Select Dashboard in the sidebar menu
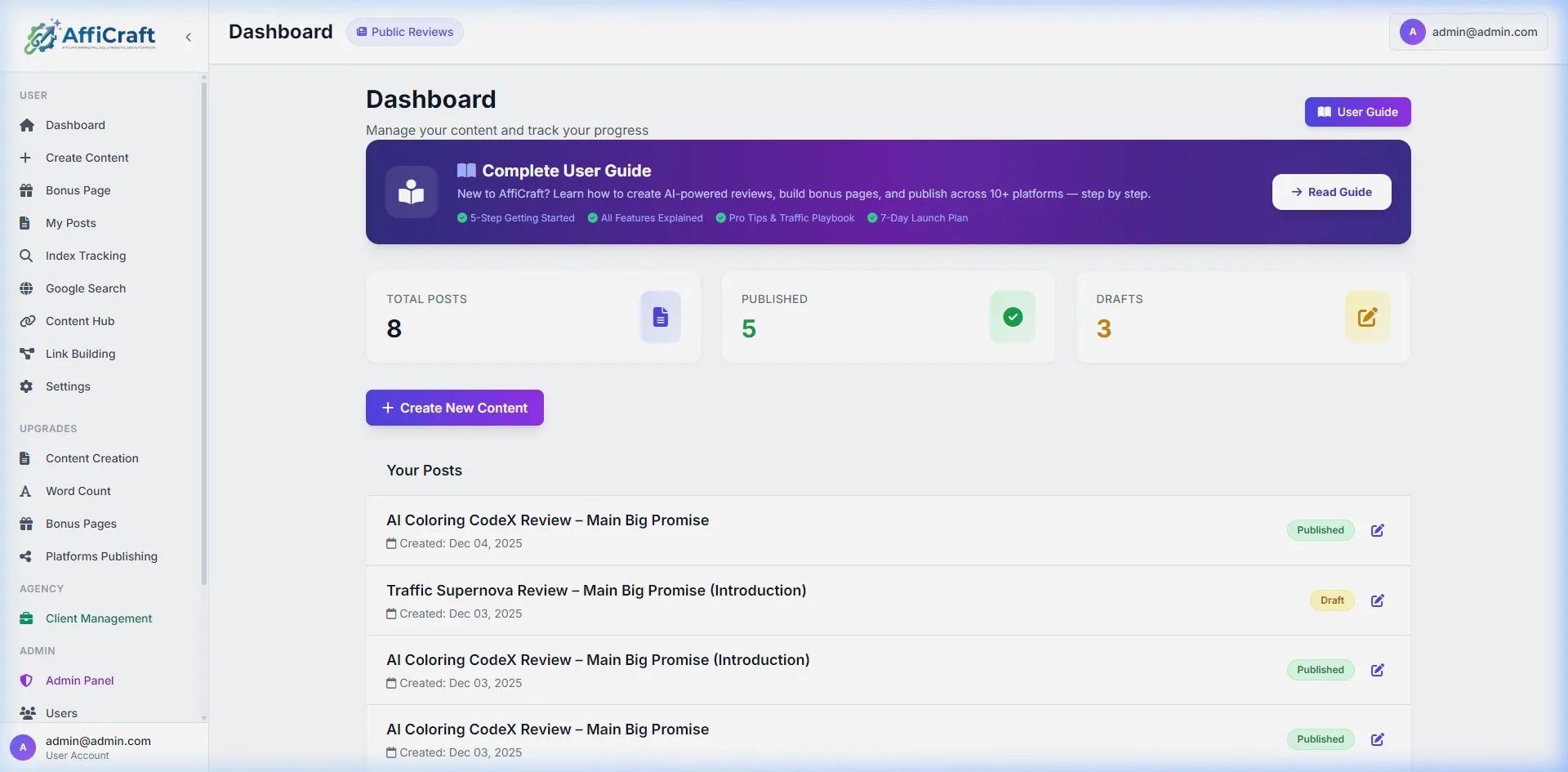Screen dimensions: 1568x772 pyautogui.click(x=75, y=124)
